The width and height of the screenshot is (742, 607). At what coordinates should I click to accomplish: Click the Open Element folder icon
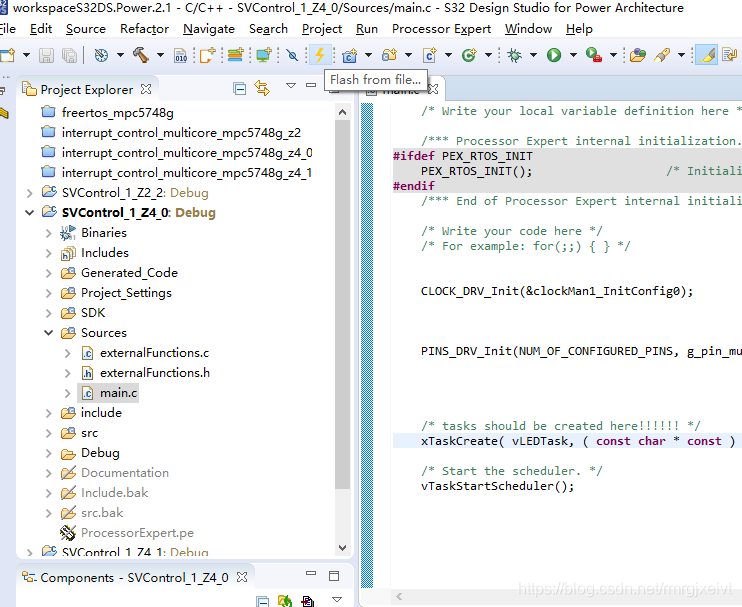click(x=637, y=55)
